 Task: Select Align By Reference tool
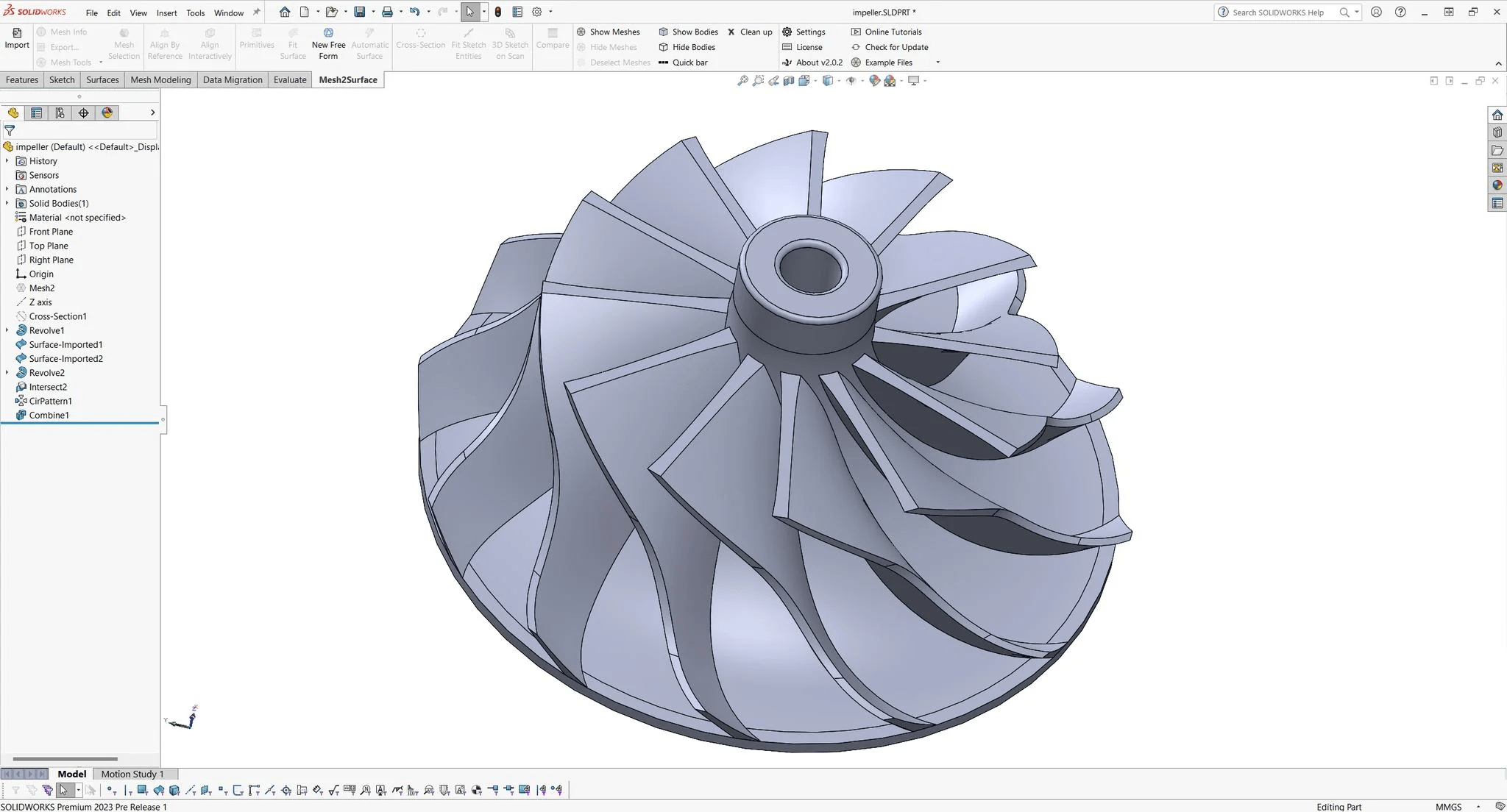pyautogui.click(x=164, y=43)
